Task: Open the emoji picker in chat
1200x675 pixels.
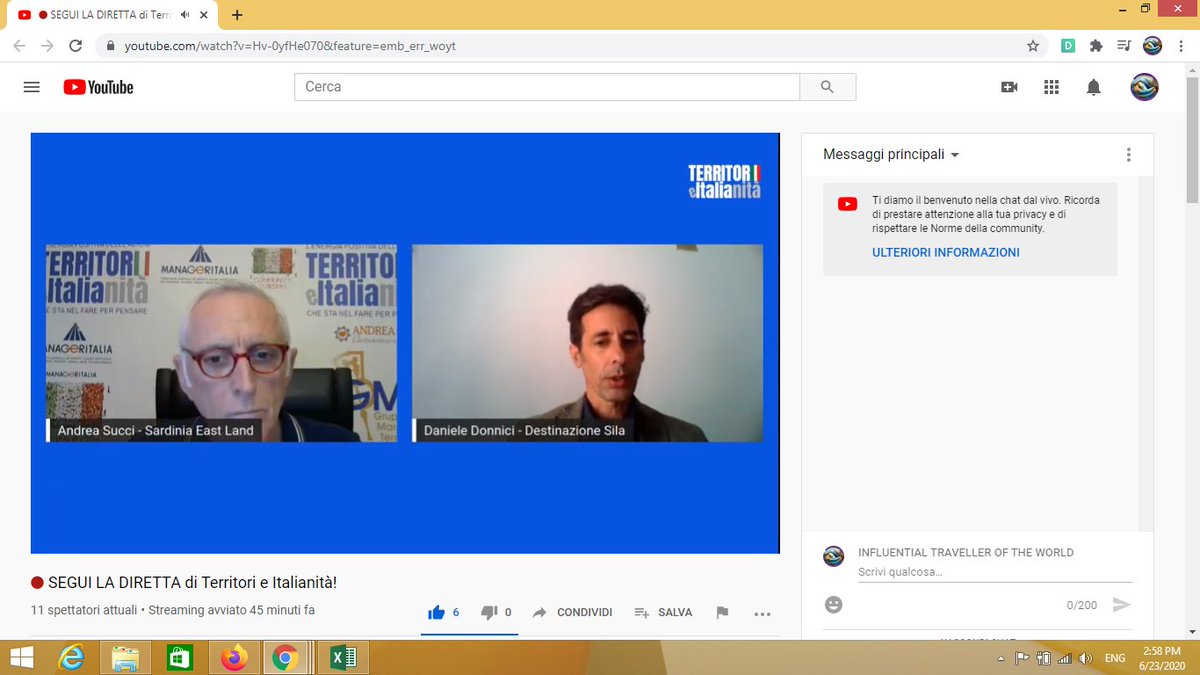Action: 834,605
